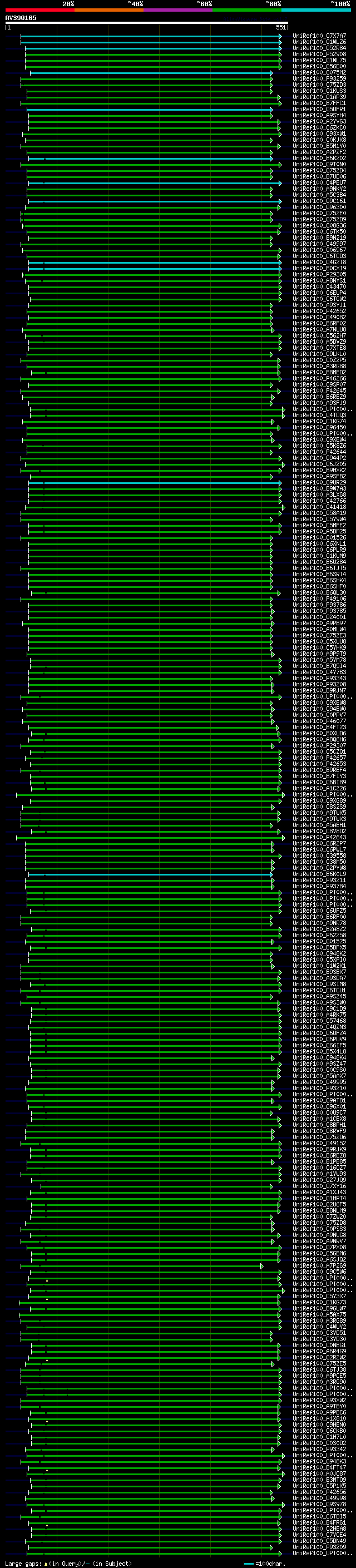This screenshot has height=1568, width=356.
Task: Open hit UniRef100_Q1WLZ6
Action: coord(319,42)
